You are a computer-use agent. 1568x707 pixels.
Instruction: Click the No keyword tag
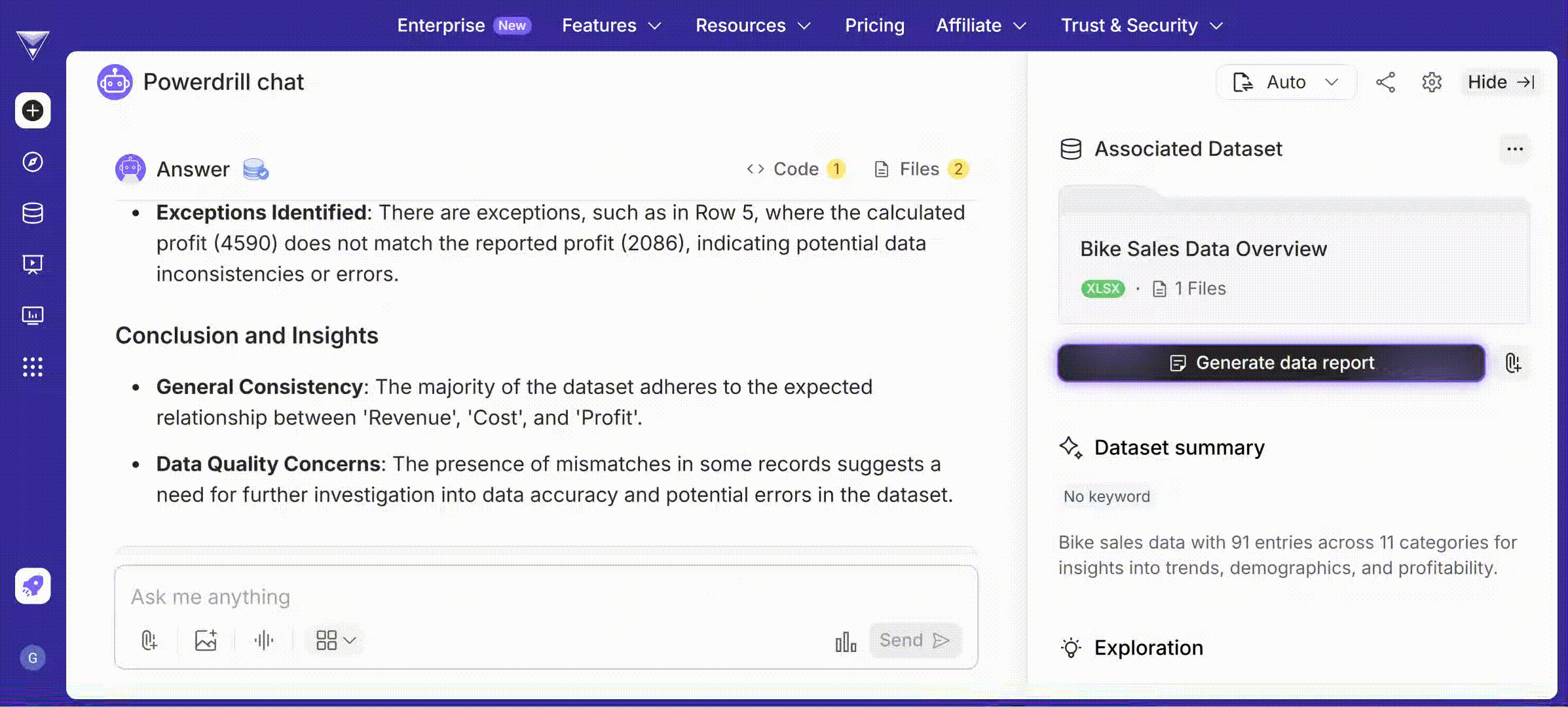point(1106,497)
